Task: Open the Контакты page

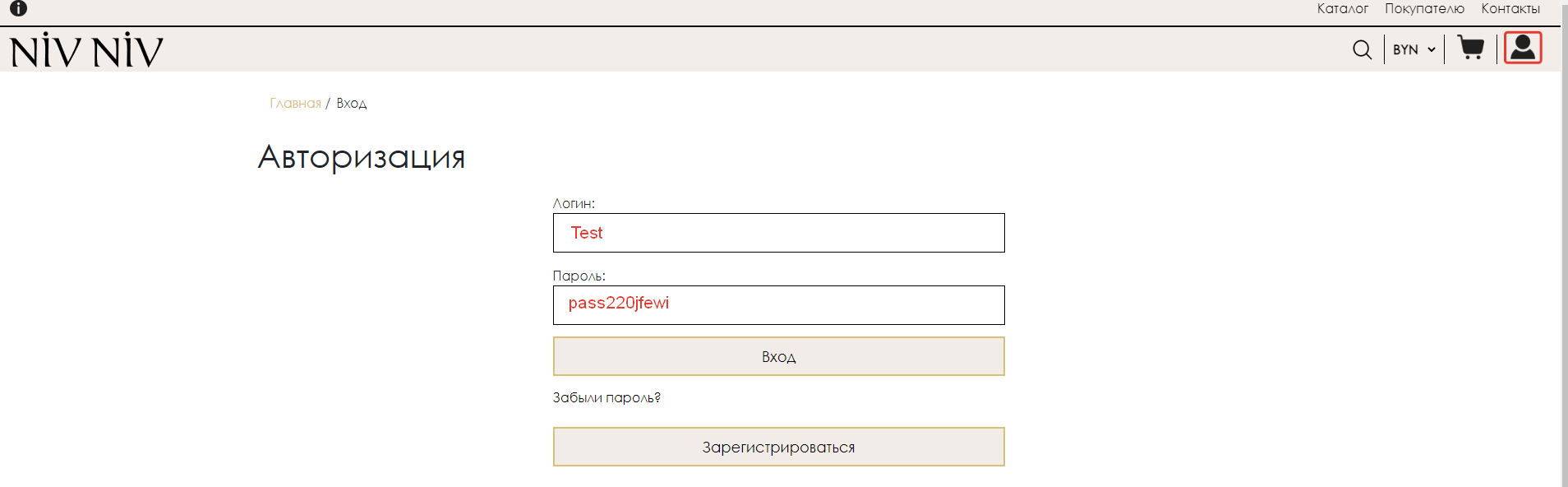Action: [1510, 9]
